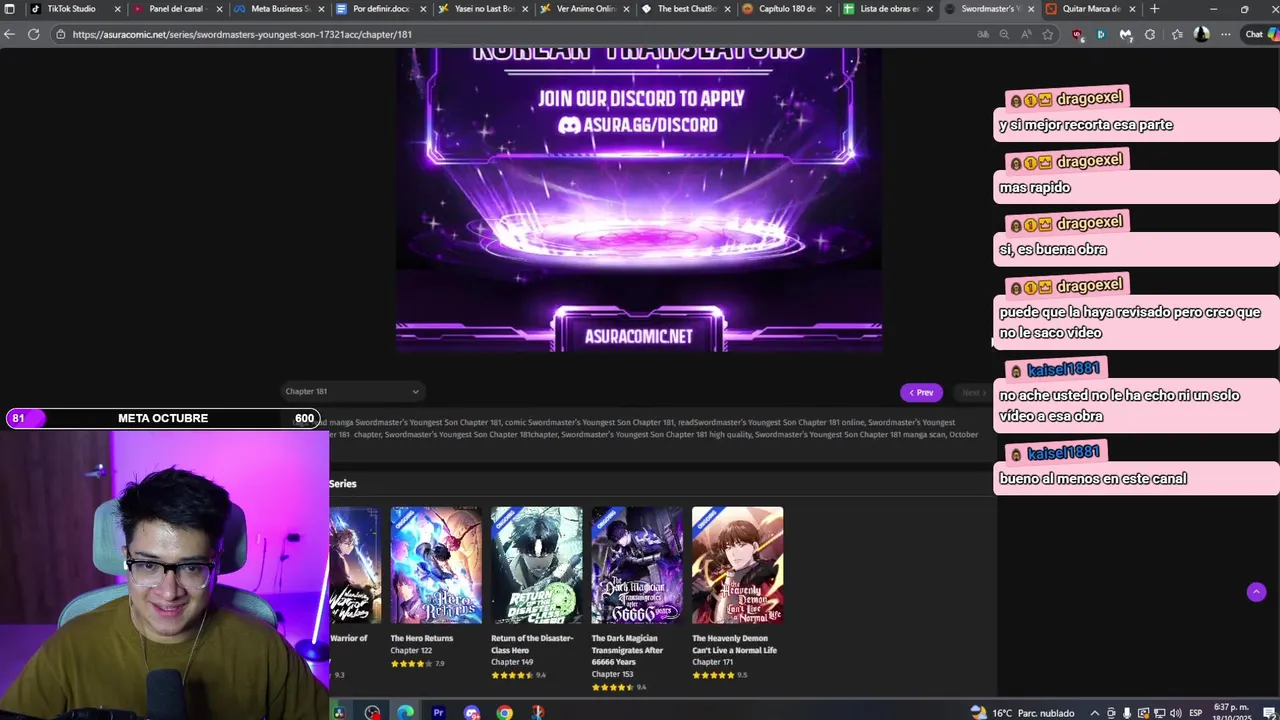This screenshot has width=1280, height=720.
Task: Activate the read aloud icon
Action: pyautogui.click(x=1026, y=34)
